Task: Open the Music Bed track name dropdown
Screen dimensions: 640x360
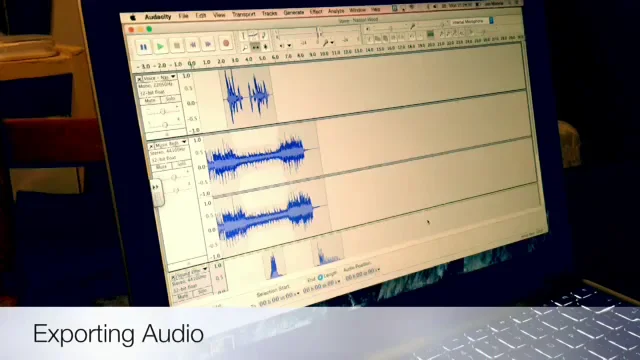Action: click(x=184, y=142)
